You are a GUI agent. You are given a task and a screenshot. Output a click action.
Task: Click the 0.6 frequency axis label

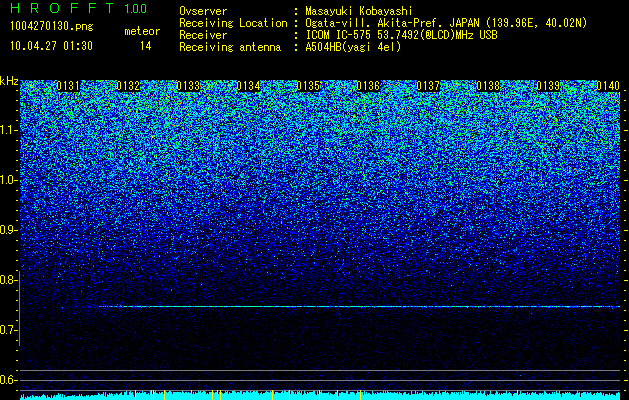click(x=8, y=380)
